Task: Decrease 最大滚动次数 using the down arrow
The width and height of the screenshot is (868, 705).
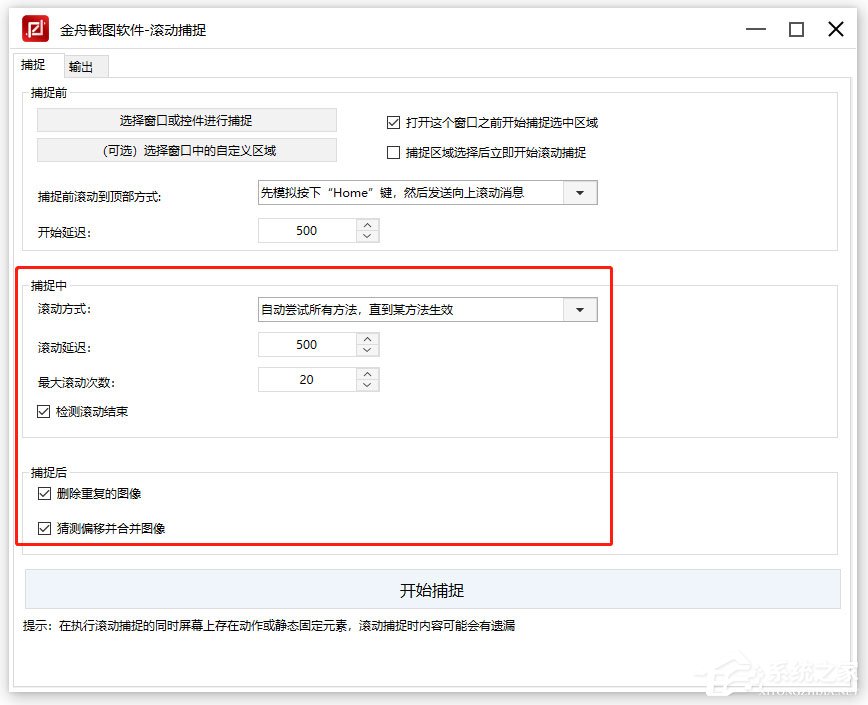Action: pyautogui.click(x=368, y=384)
